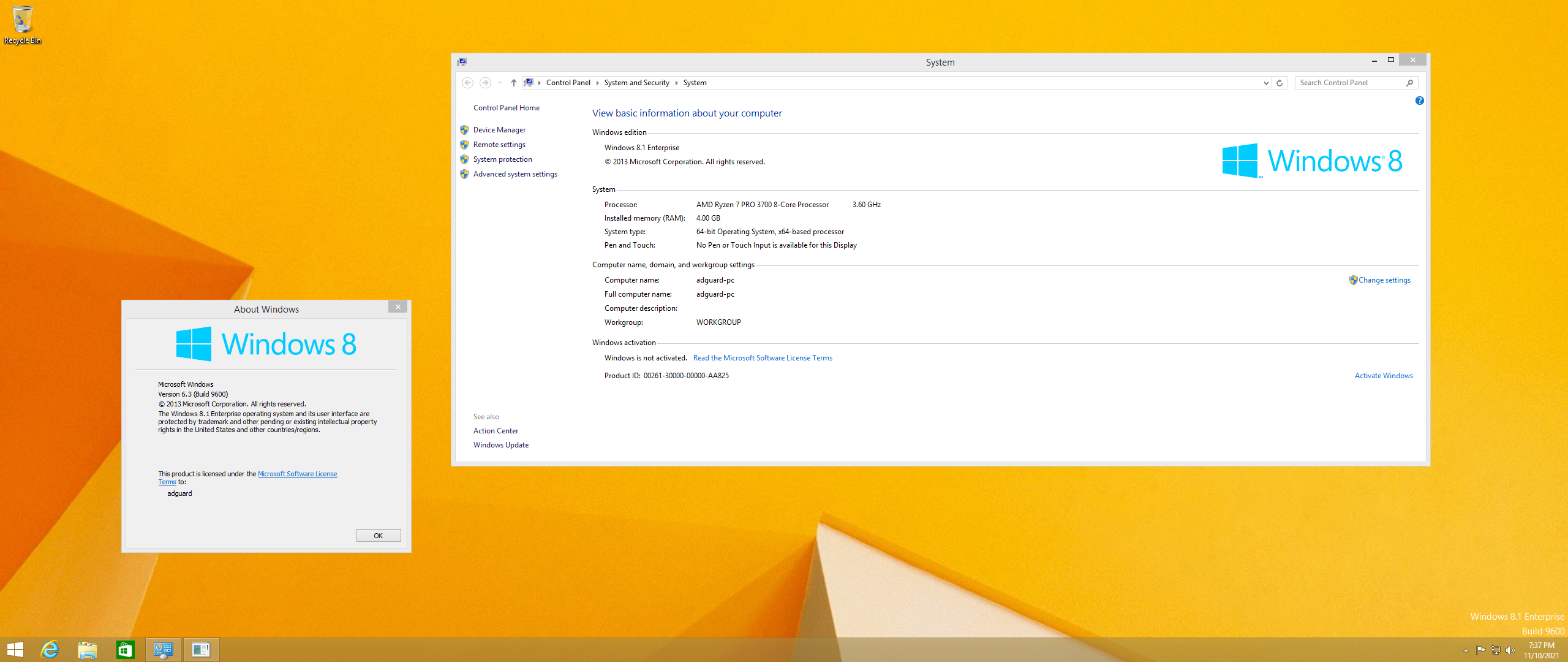The image size is (1568, 662).
Task: Click Change settings for computer name
Action: (1384, 280)
